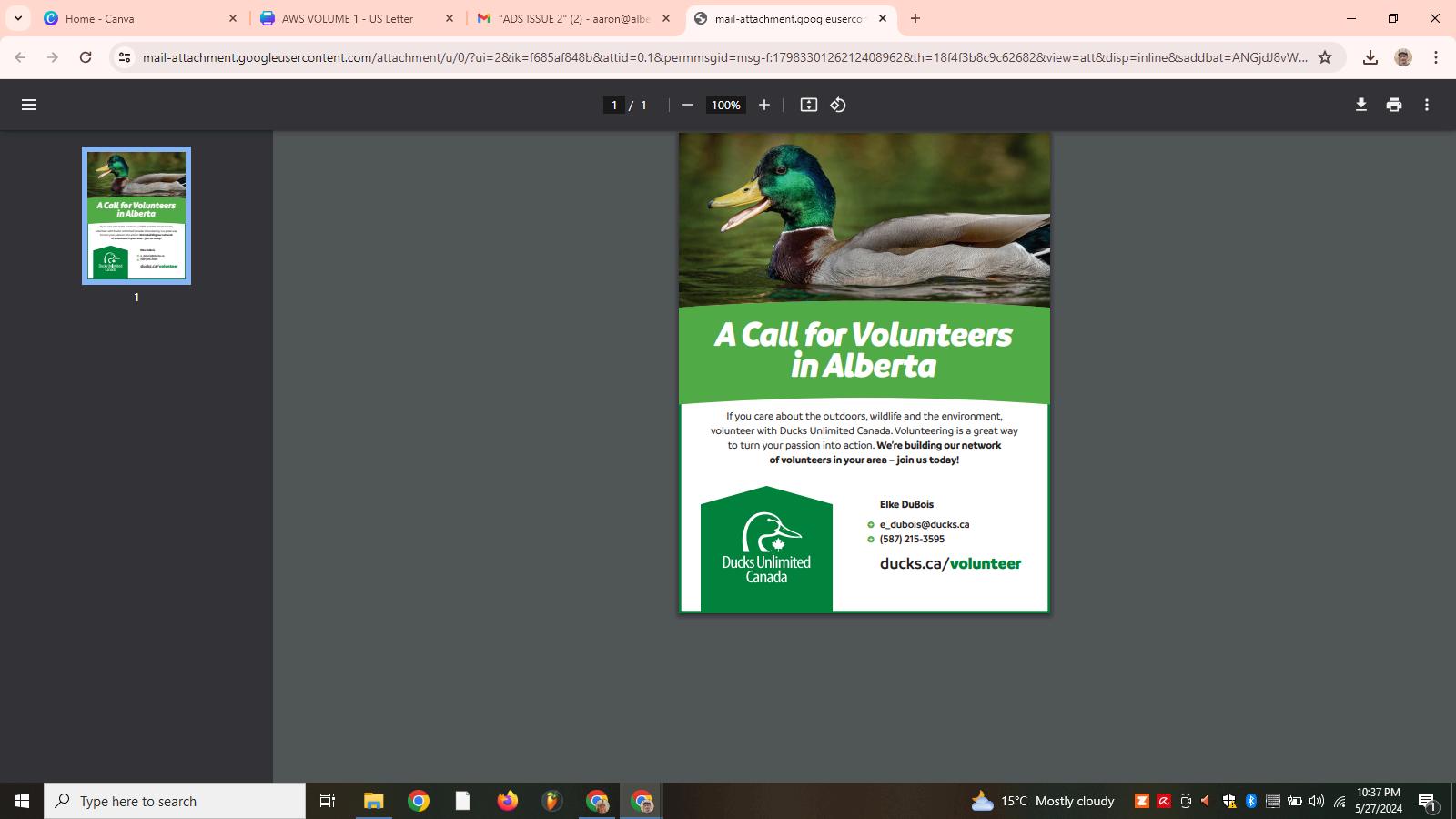This screenshot has height=819, width=1456.
Task: View site information for this page
Action: 125,57
